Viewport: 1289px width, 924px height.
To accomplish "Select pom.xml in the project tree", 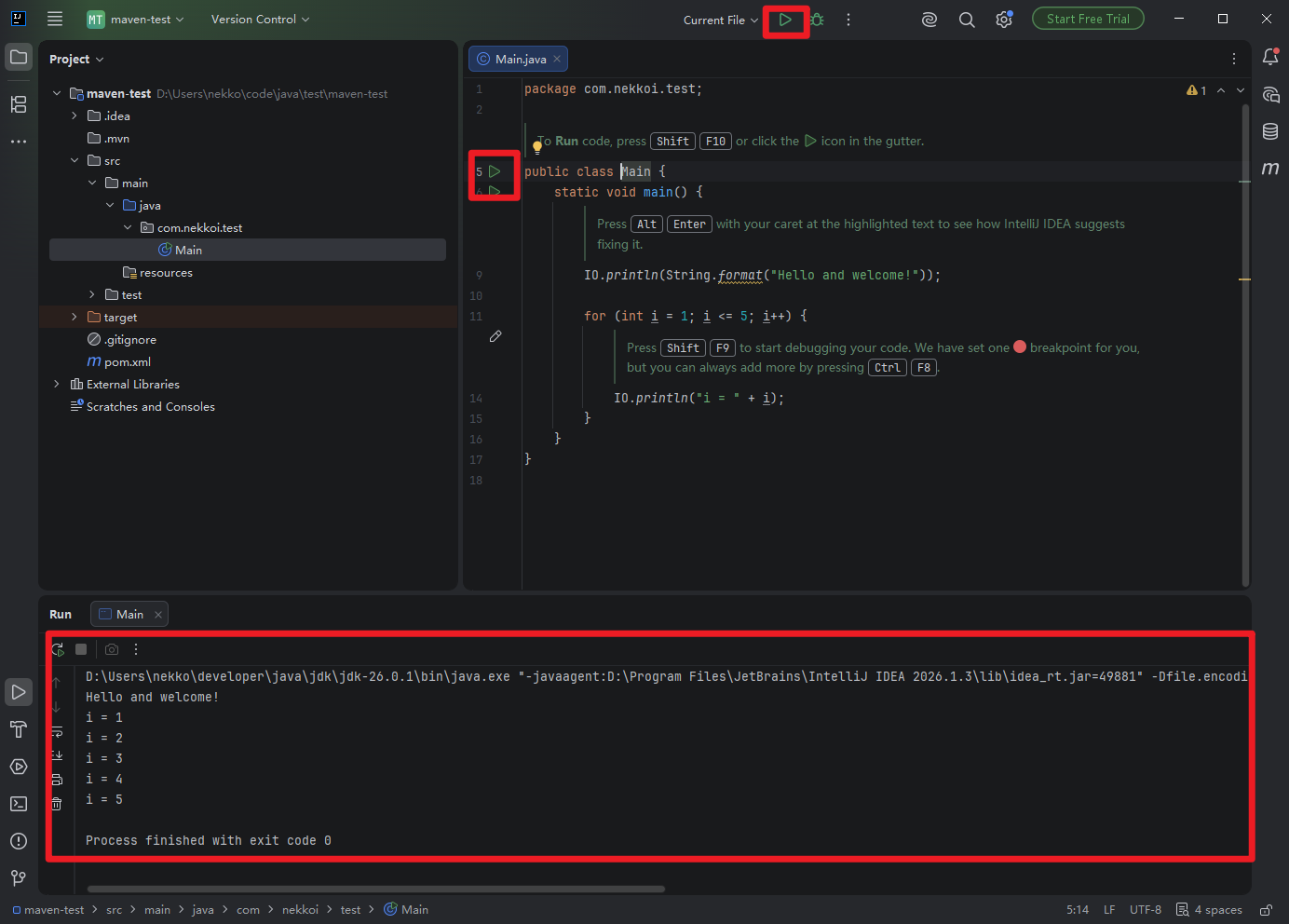I will [x=128, y=361].
